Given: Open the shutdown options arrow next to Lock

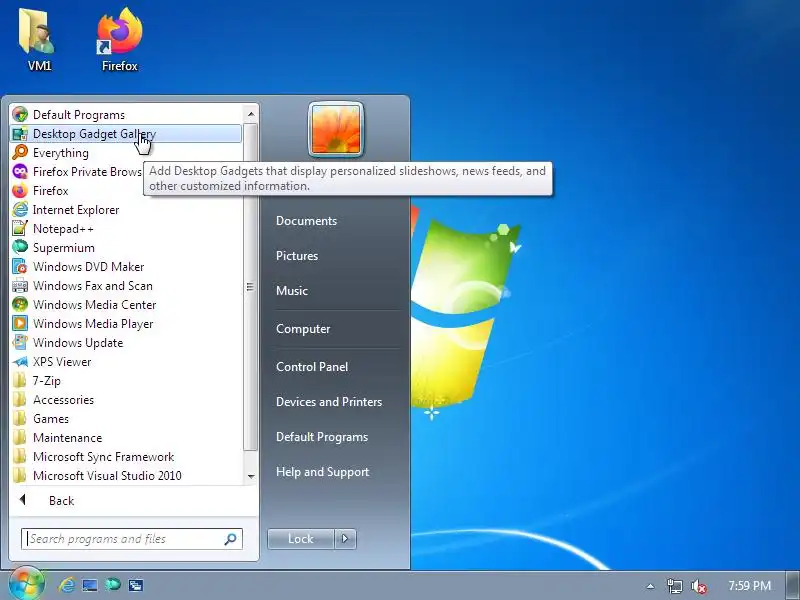Looking at the screenshot, I should coord(345,539).
